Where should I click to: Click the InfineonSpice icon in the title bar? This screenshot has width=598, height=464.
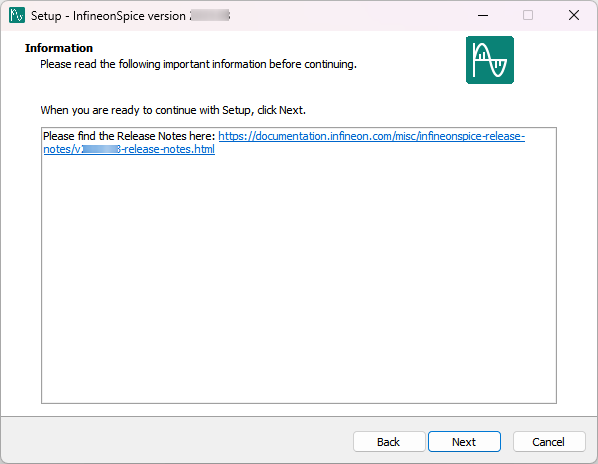click(x=17, y=15)
